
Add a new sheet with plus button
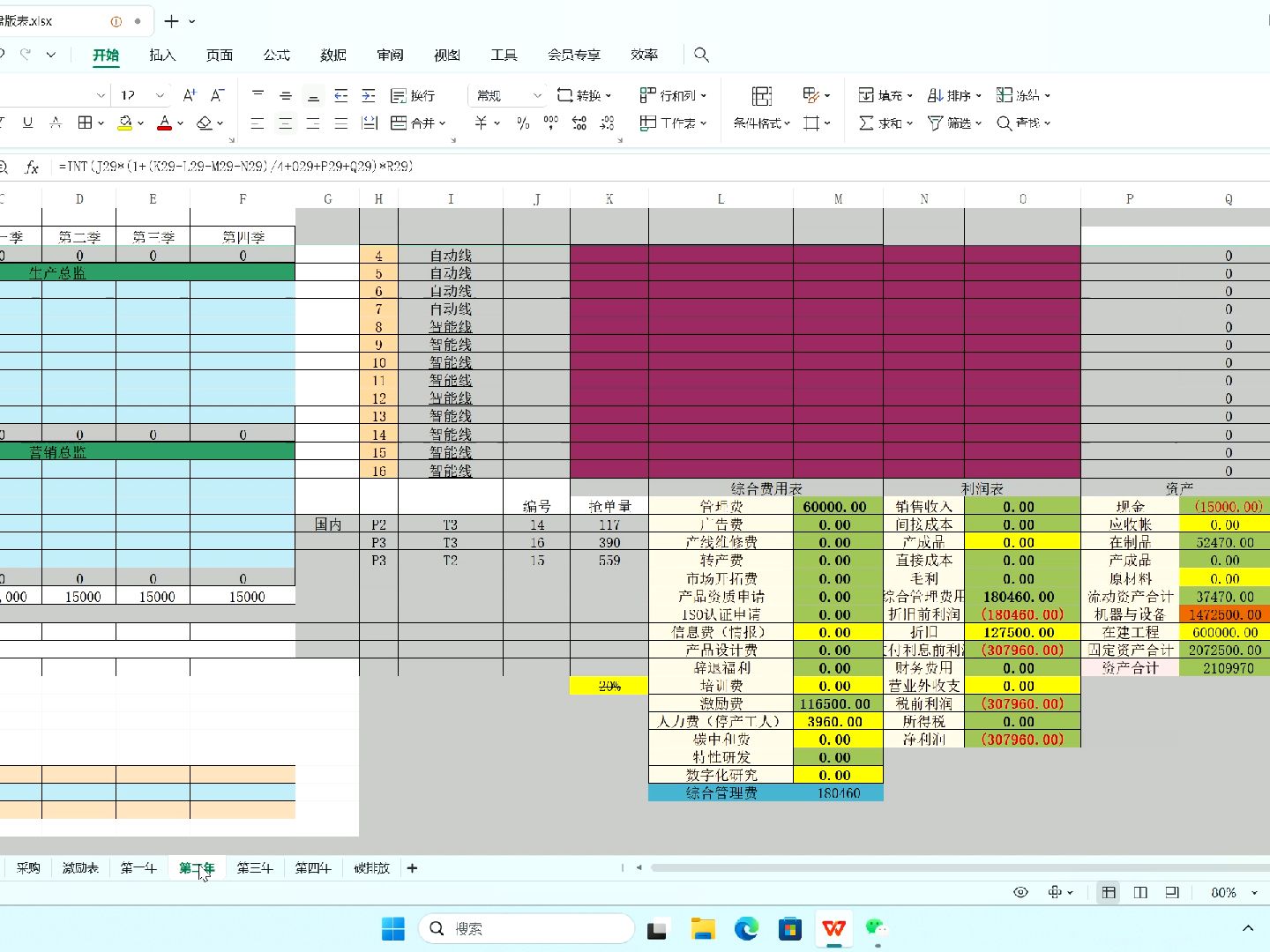[x=412, y=868]
